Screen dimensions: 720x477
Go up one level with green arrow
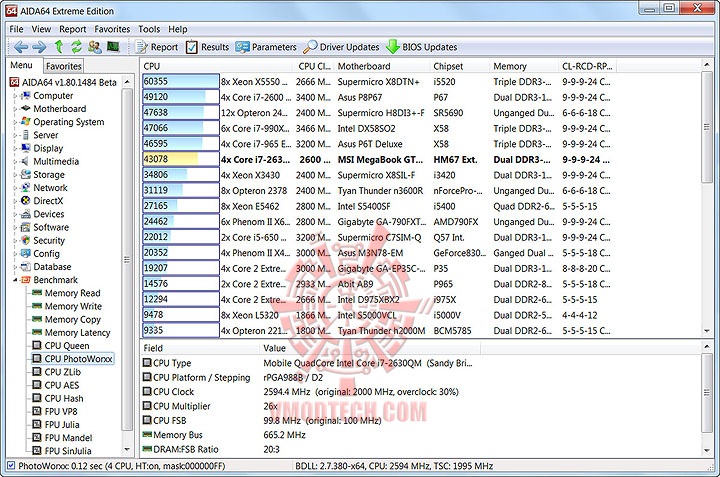pyautogui.click(x=58, y=46)
